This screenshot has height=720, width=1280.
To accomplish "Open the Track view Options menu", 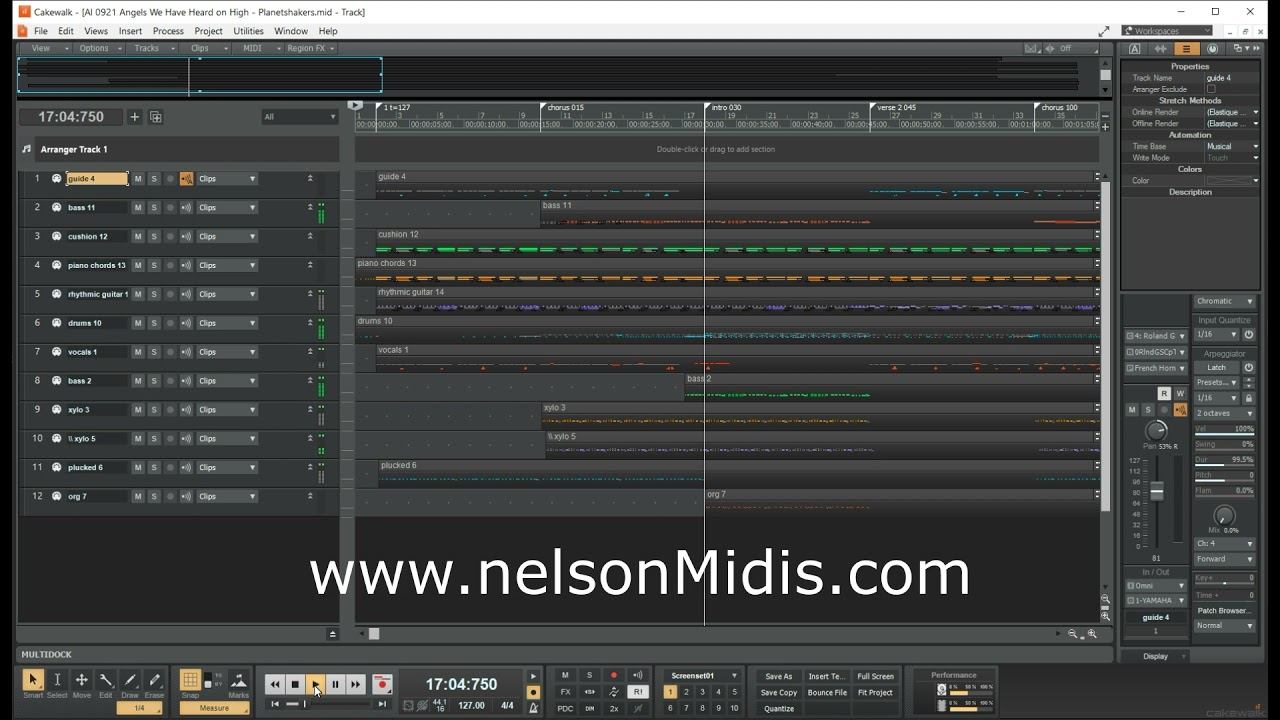I will point(98,48).
